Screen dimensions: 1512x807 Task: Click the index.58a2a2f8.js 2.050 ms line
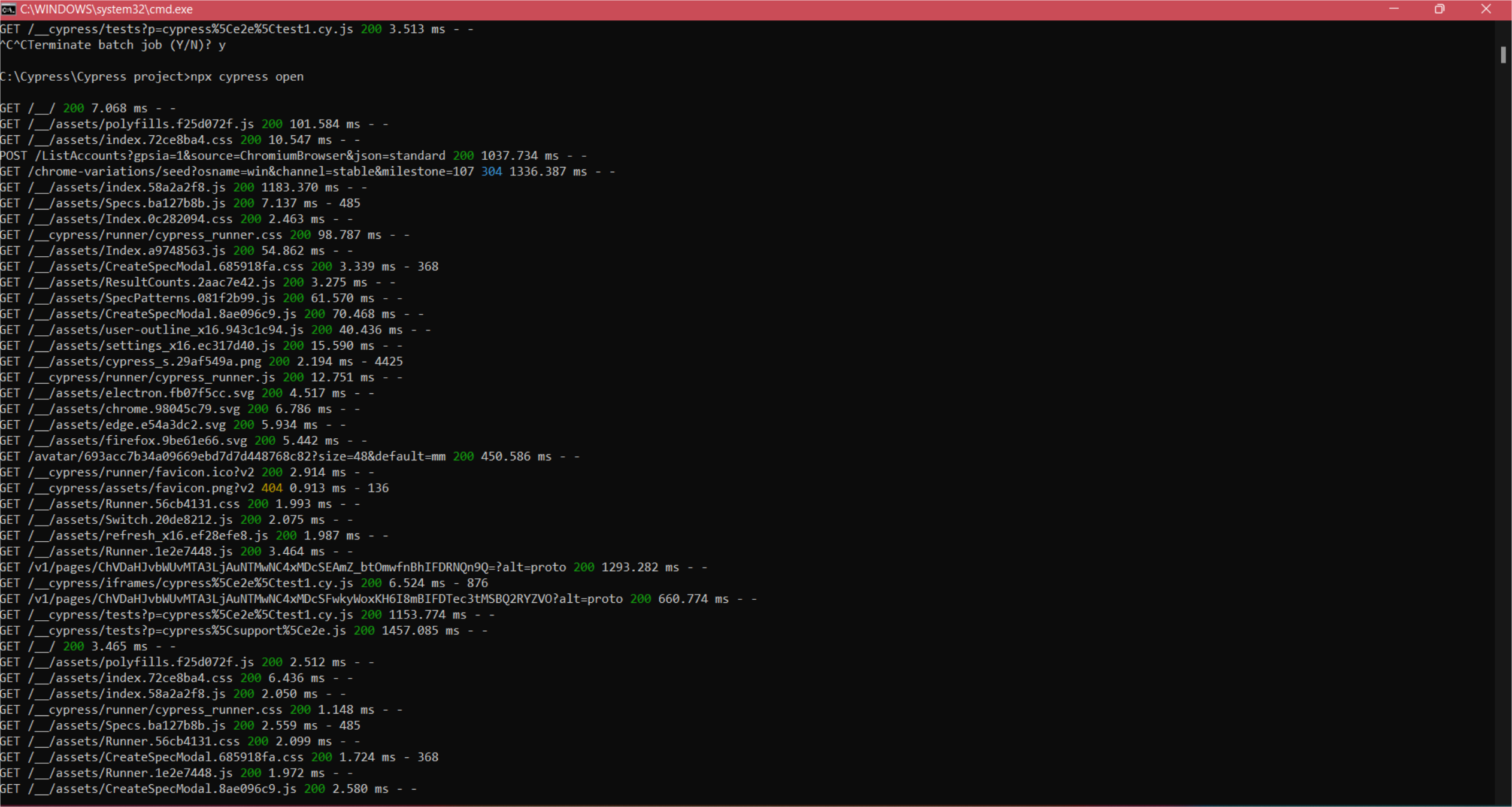[x=173, y=694]
